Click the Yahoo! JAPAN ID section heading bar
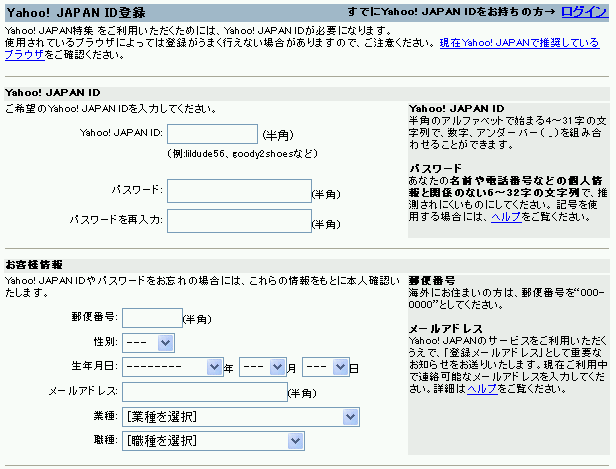 coord(307,93)
